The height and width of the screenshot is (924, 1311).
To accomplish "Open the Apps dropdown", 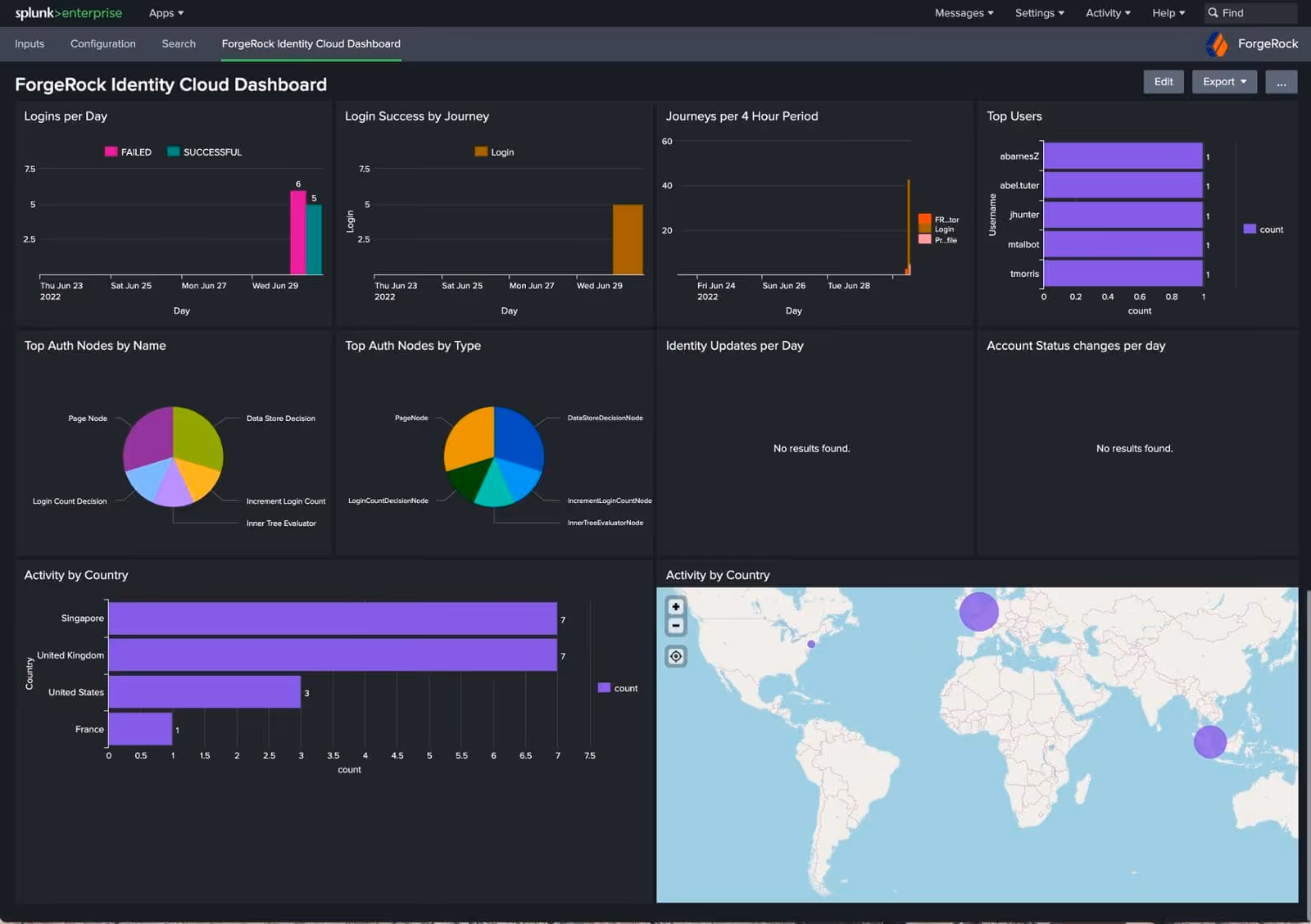I will coord(166,13).
